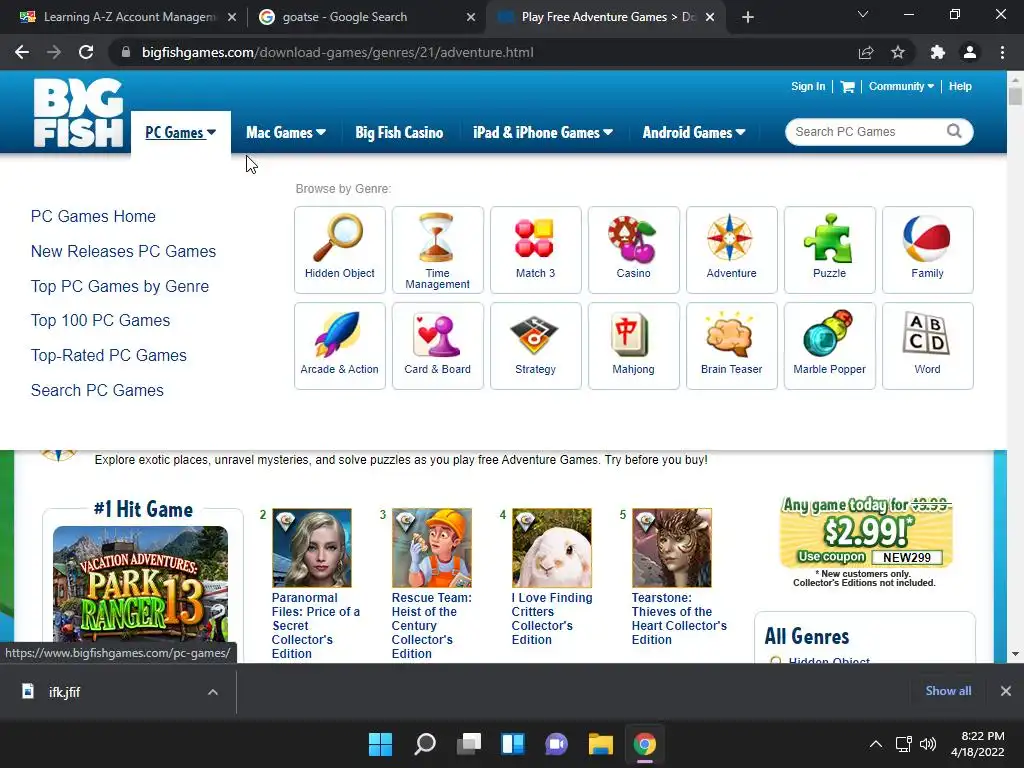Select the Match 3 genre icon
The width and height of the screenshot is (1024, 768).
(x=536, y=249)
